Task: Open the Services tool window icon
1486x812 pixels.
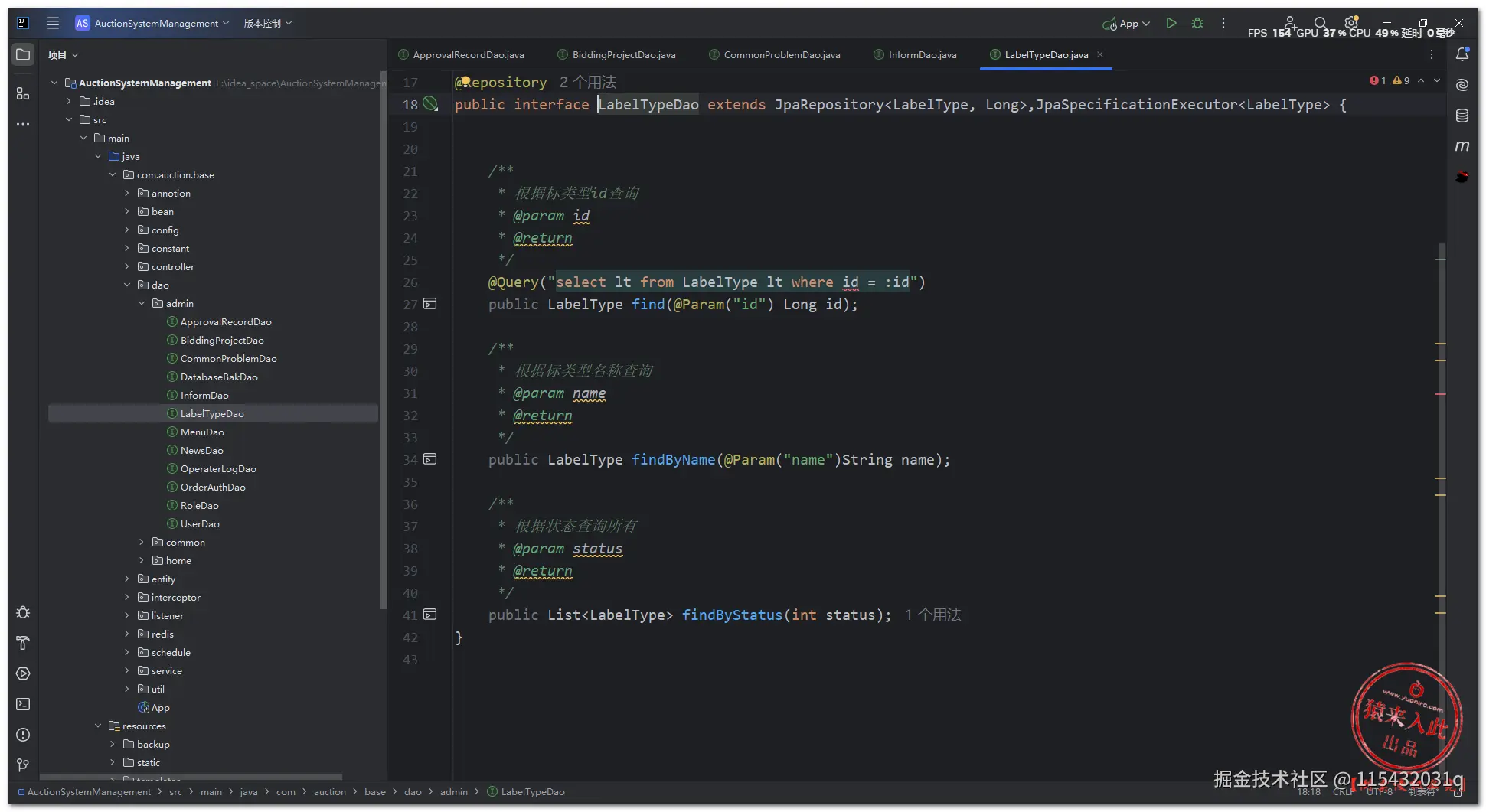Action: coord(23,673)
